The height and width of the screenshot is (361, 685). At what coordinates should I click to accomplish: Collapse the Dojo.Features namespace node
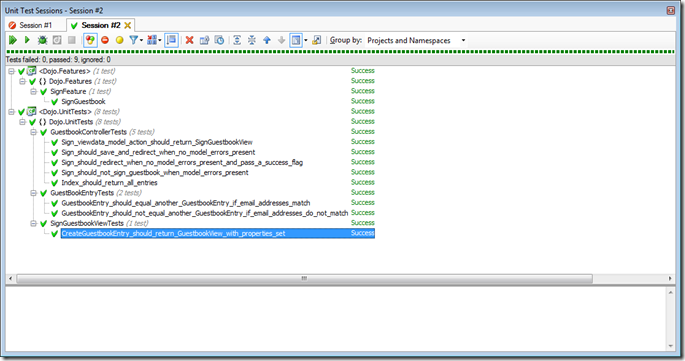pyautogui.click(x=22, y=81)
